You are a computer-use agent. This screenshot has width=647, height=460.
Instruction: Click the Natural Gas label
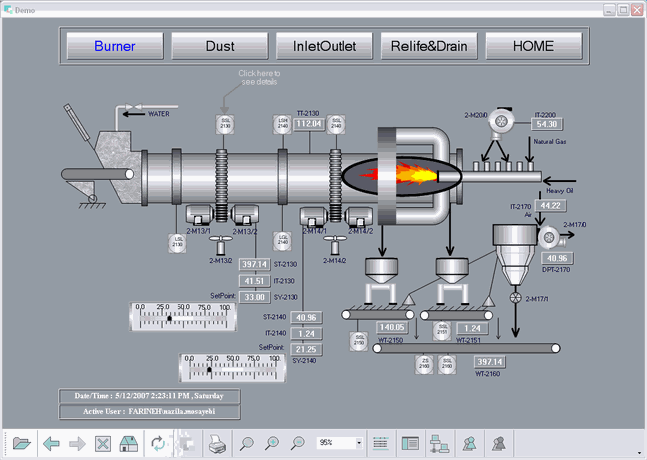pos(550,142)
